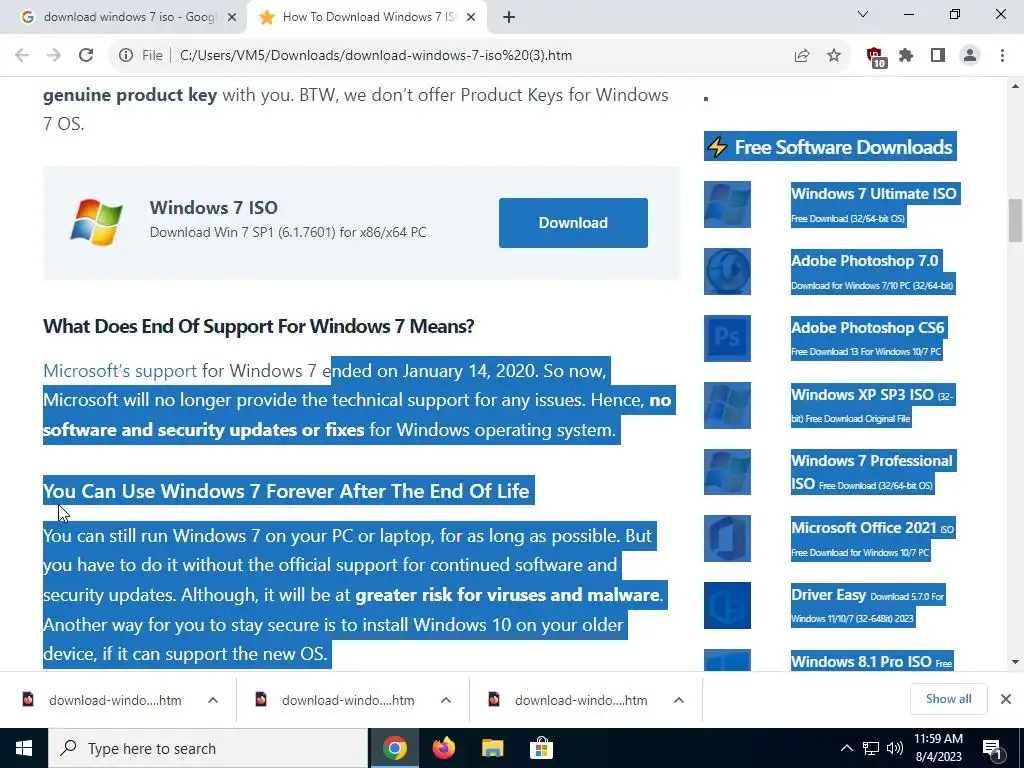Share this page icon in address bar
This screenshot has height=768, width=1024.
[x=802, y=56]
